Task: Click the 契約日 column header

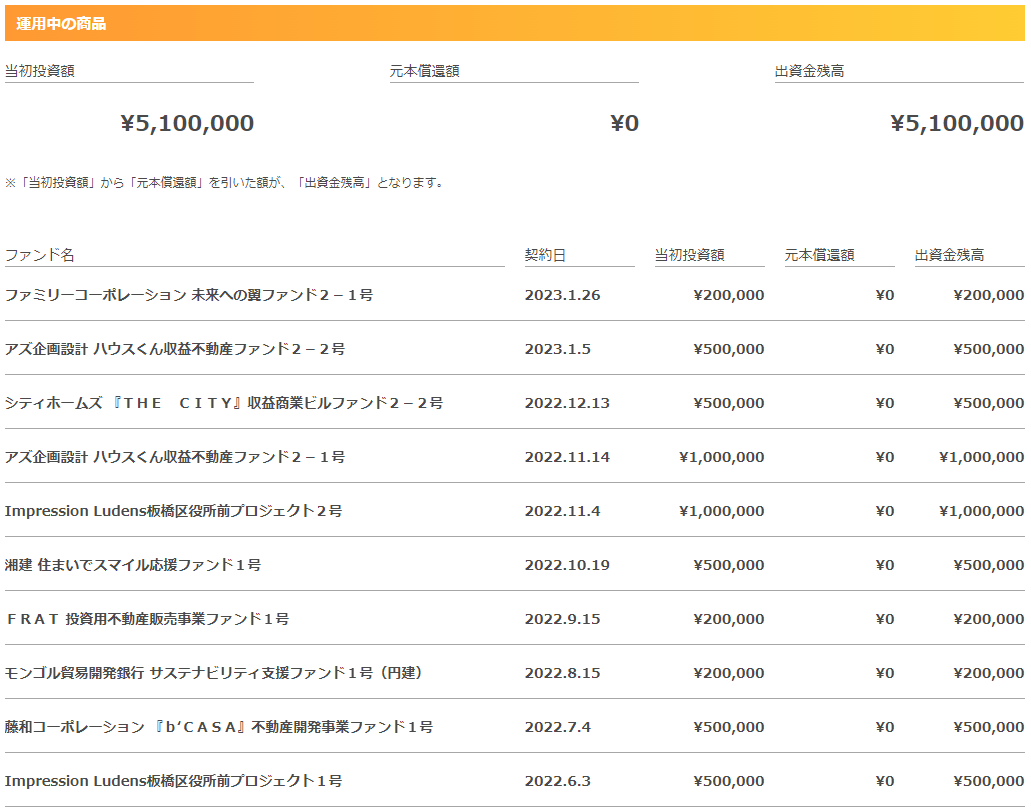Action: pos(545,255)
